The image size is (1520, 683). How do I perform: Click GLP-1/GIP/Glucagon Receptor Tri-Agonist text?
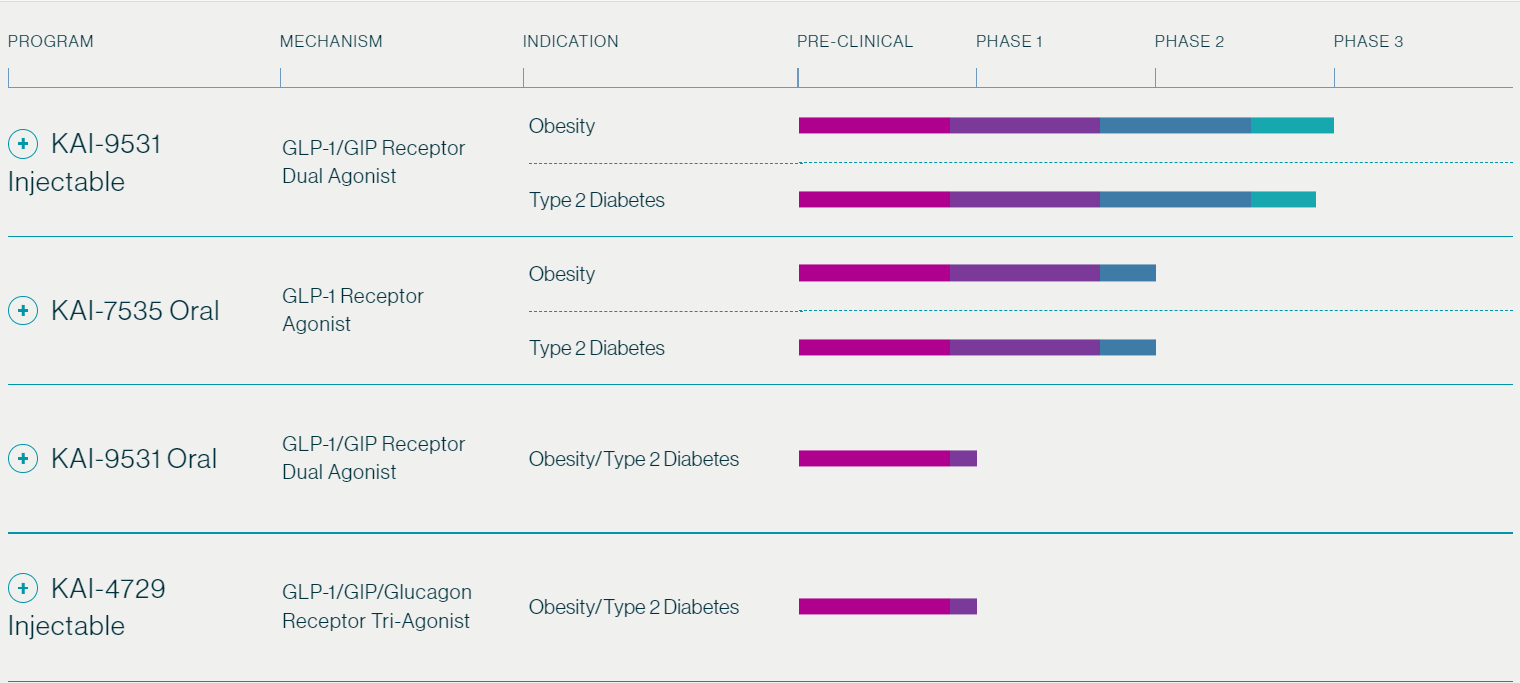(x=376, y=607)
